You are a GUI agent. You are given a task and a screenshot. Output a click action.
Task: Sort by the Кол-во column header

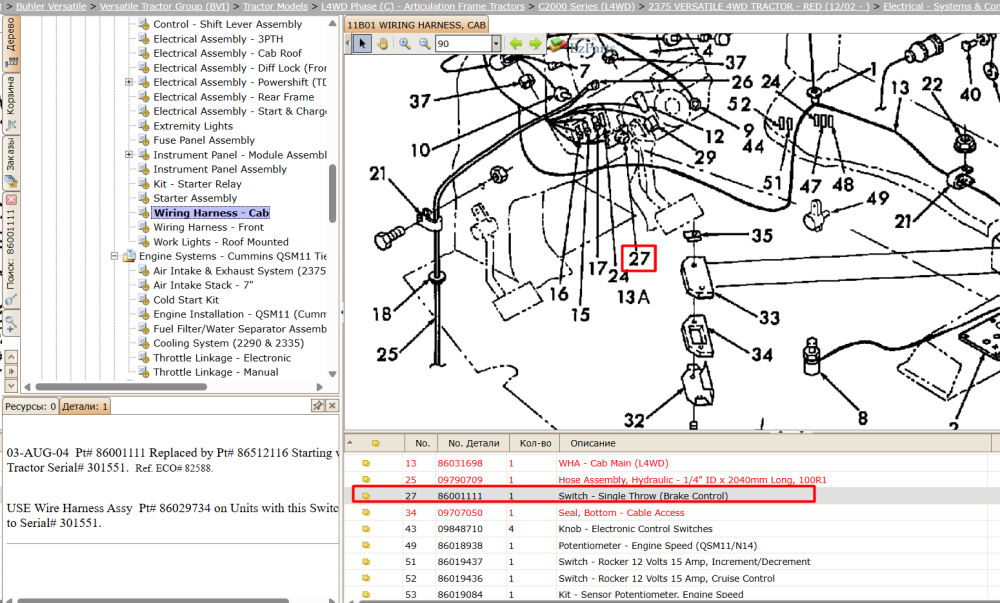[x=535, y=443]
